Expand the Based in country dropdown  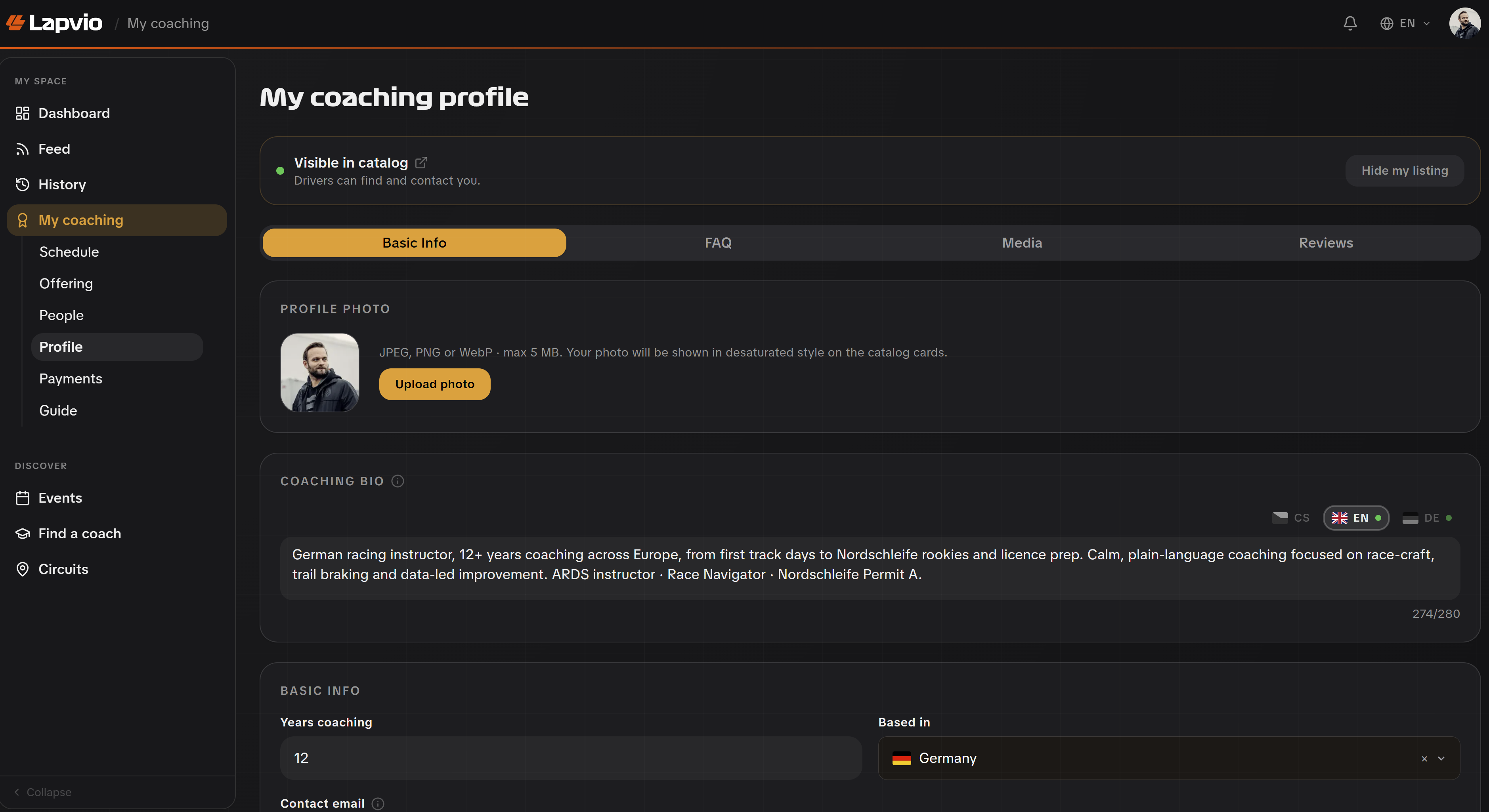[1441, 758]
